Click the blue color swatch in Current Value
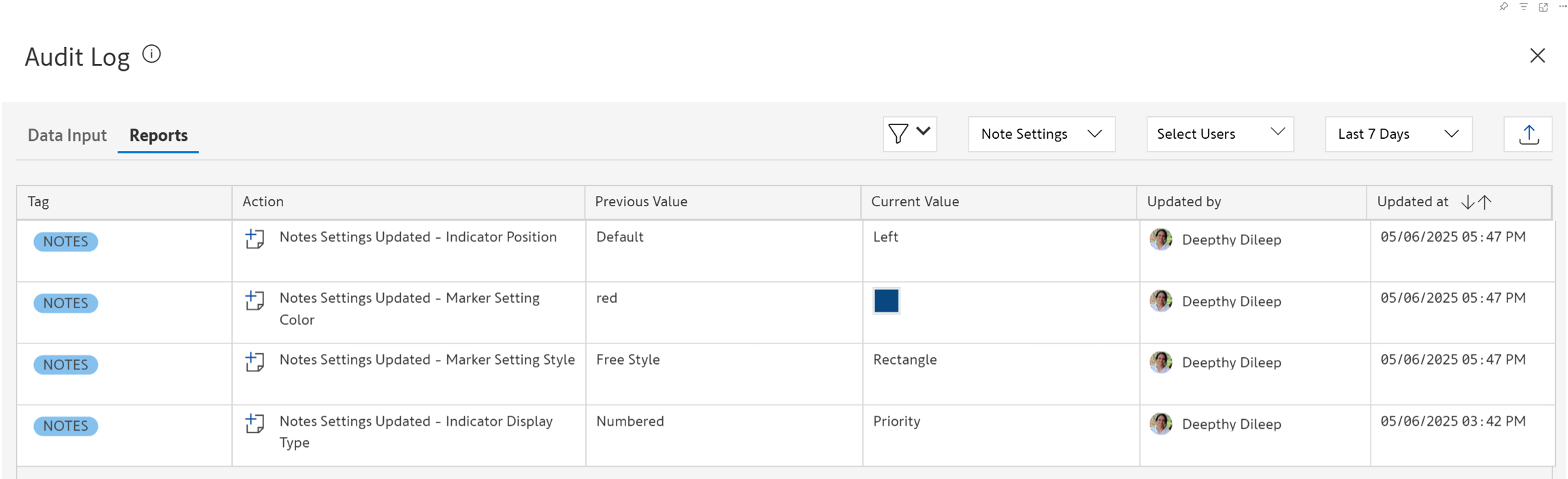The width and height of the screenshot is (1568, 479). pyautogui.click(x=886, y=301)
